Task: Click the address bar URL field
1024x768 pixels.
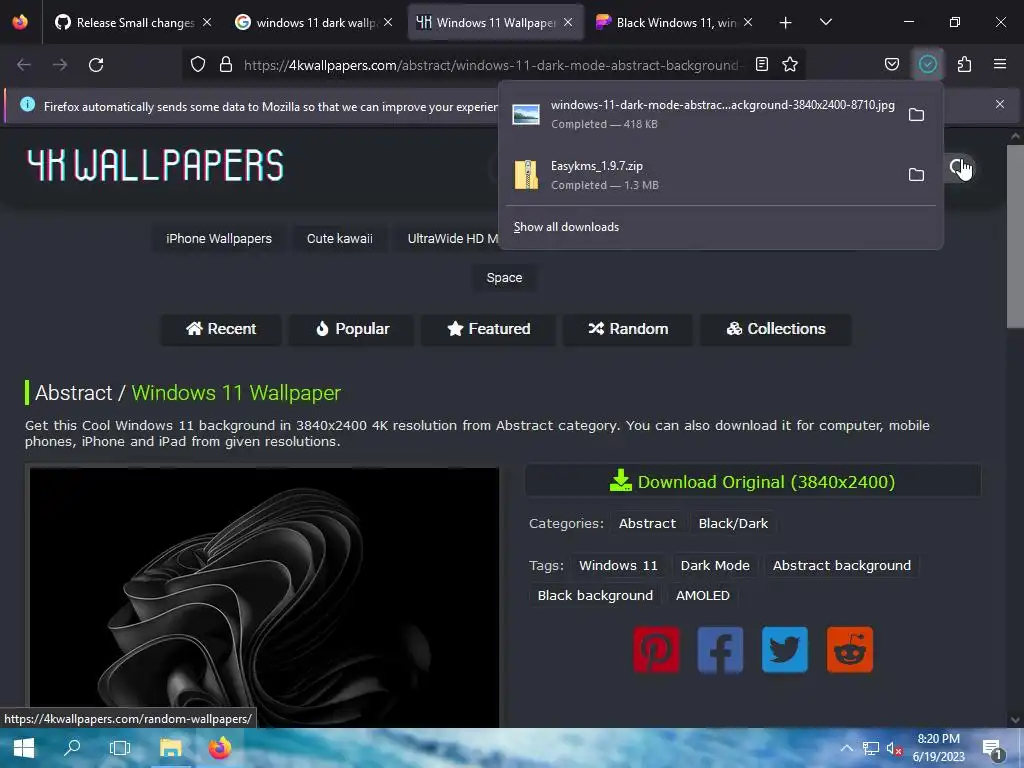Action: [x=493, y=65]
